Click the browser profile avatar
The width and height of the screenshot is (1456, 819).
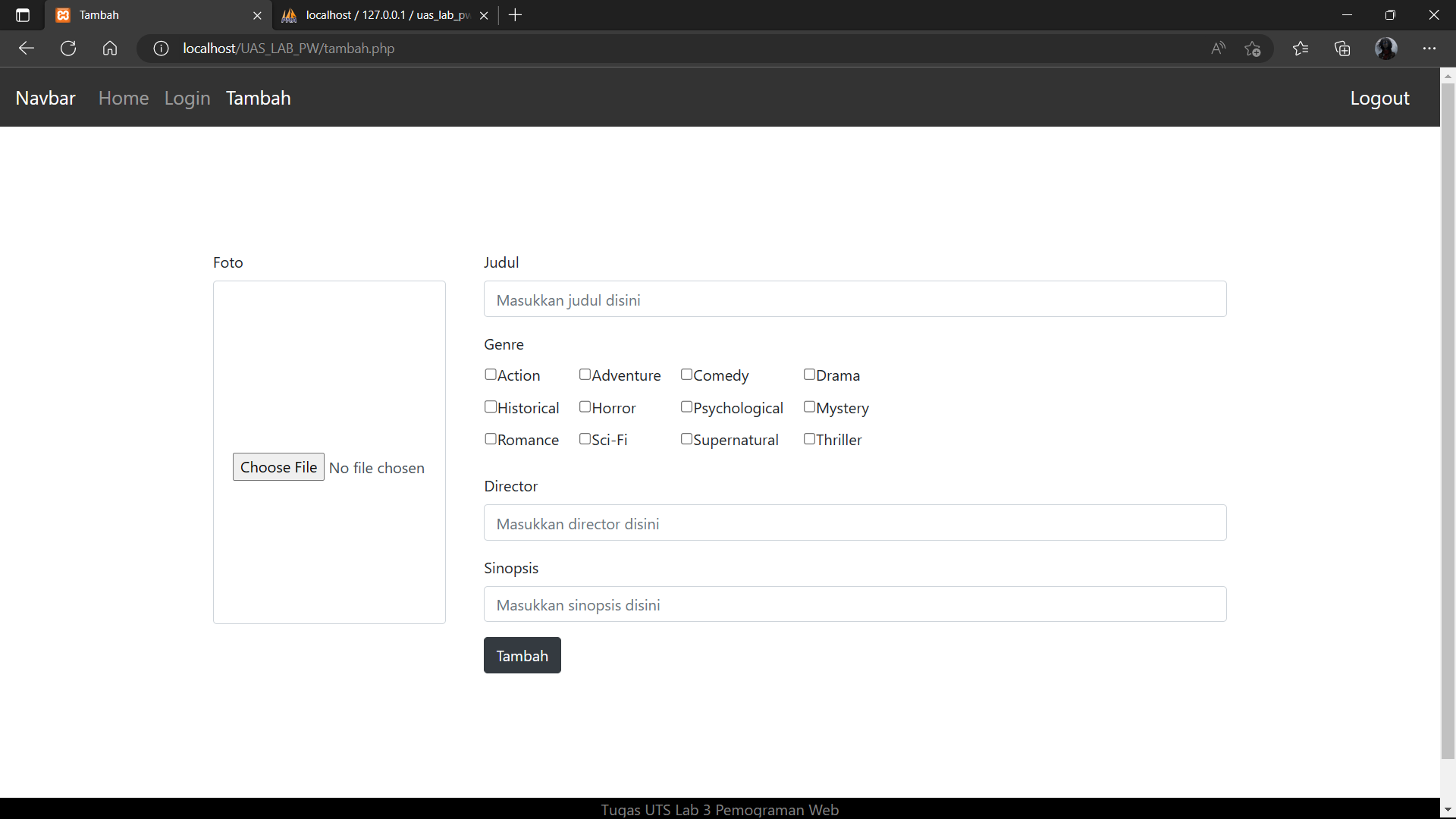(1386, 48)
